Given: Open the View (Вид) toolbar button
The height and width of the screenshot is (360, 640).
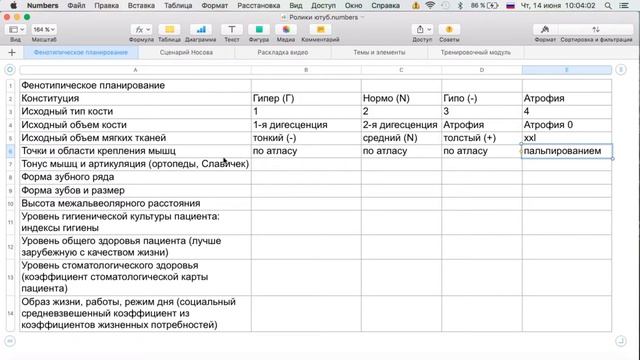Looking at the screenshot, I should [16, 29].
